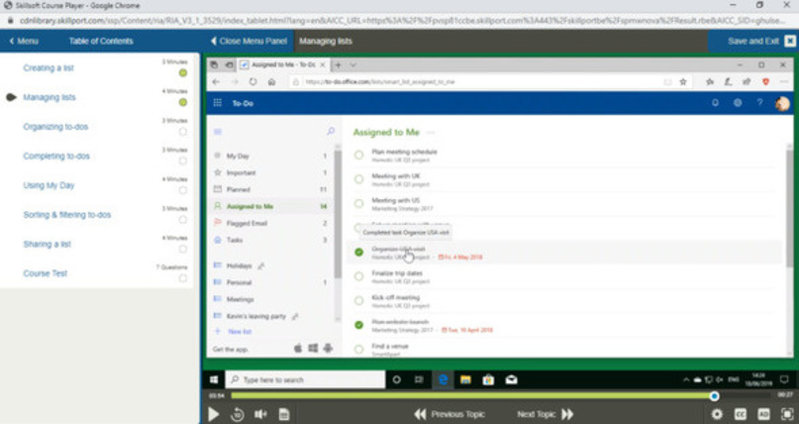Open To-Do settings gear

(737, 103)
